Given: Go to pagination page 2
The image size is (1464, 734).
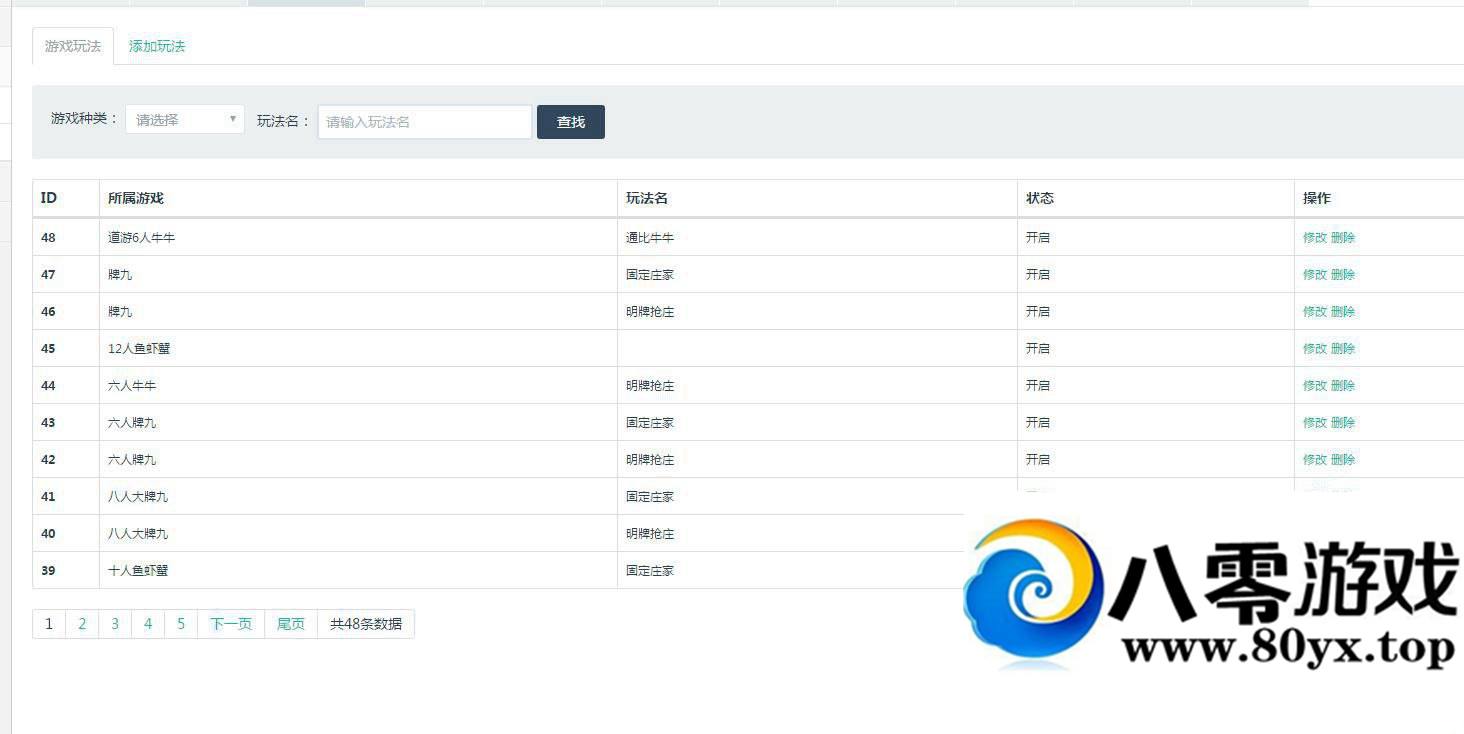Looking at the screenshot, I should pyautogui.click(x=82, y=624).
